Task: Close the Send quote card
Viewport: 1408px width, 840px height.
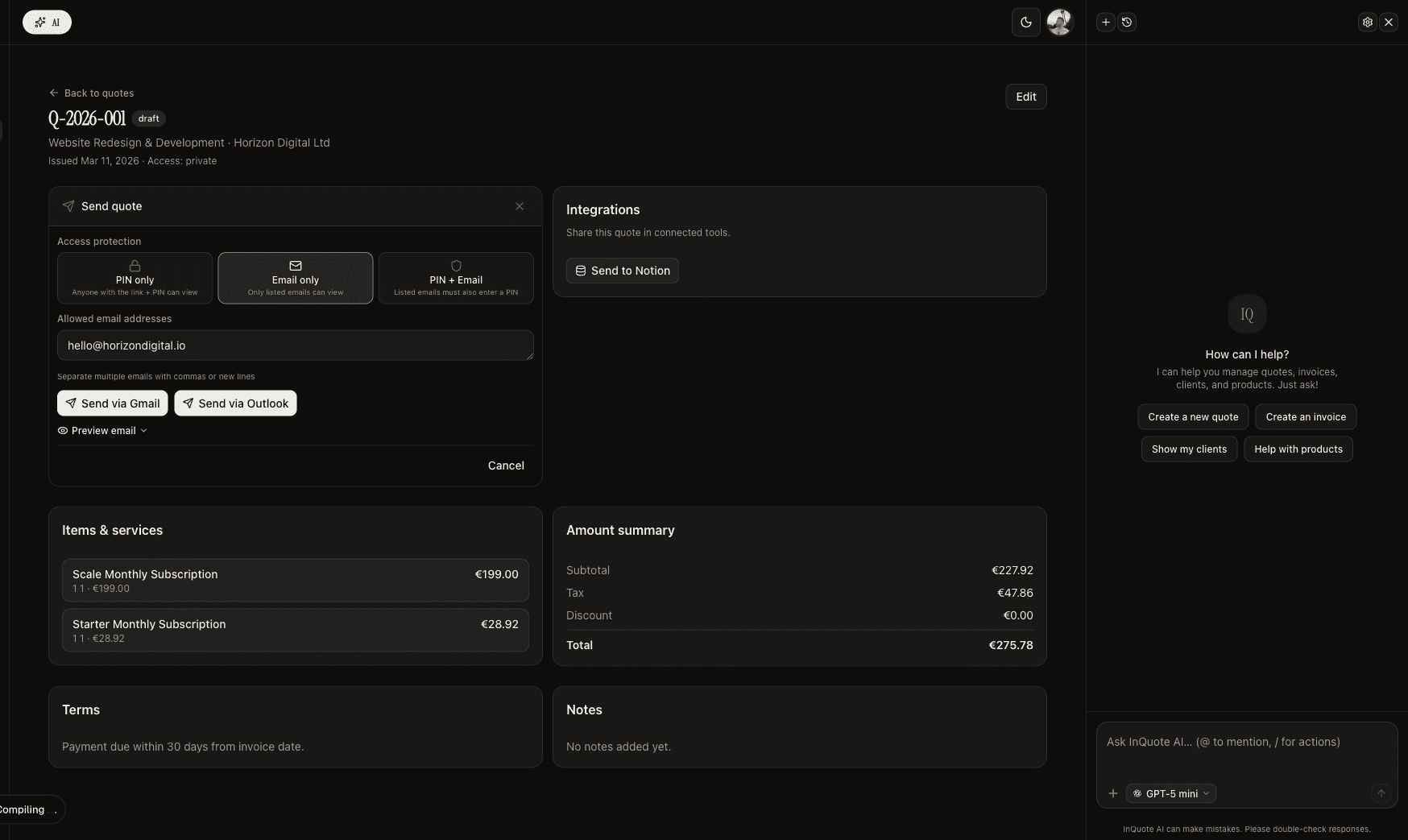Action: [520, 206]
